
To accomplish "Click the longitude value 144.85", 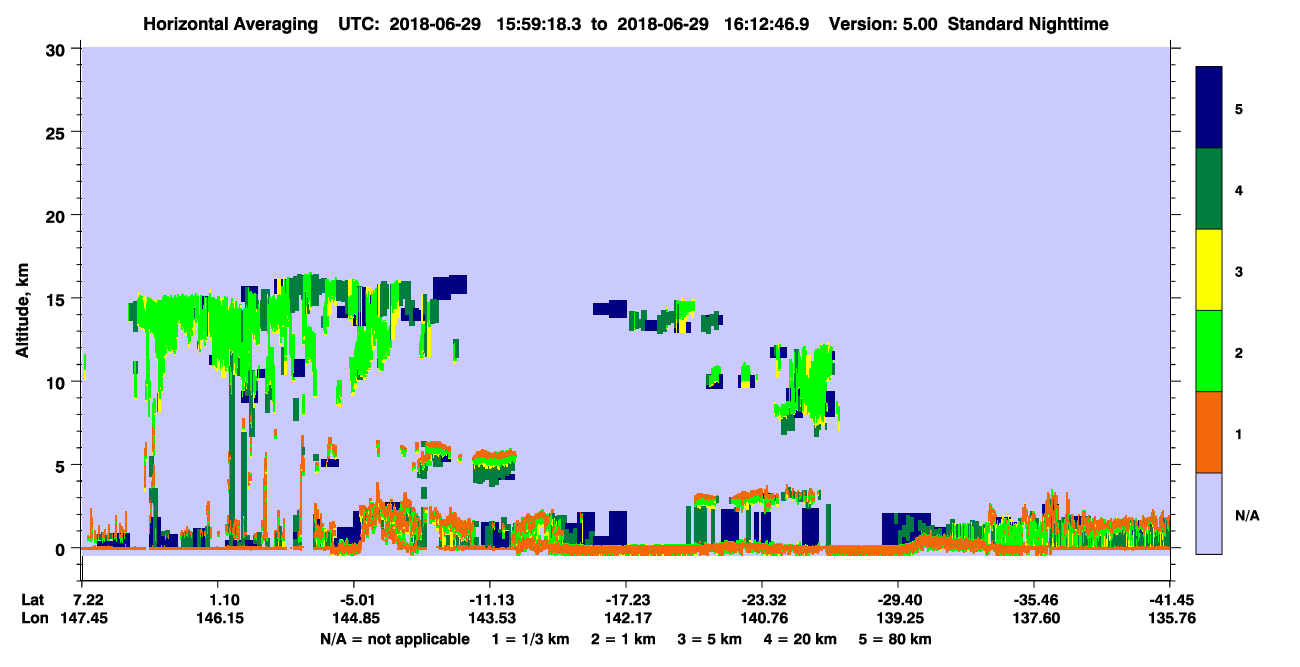I will point(354,618).
